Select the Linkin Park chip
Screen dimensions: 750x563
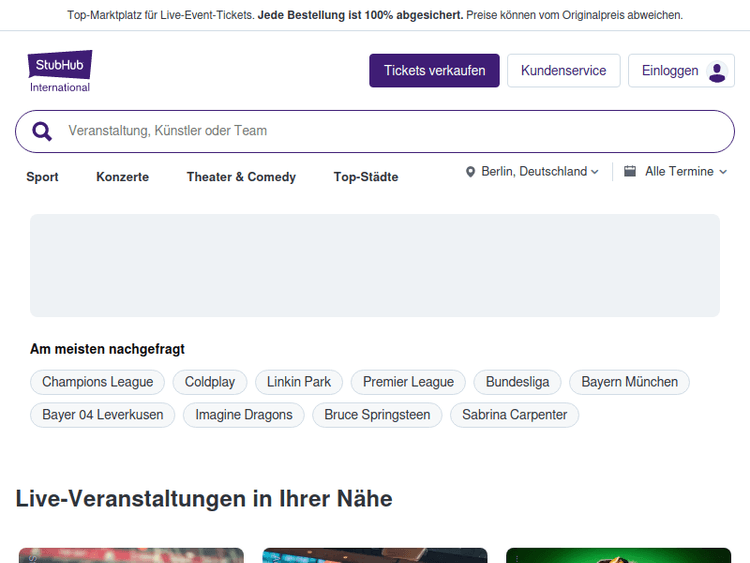pos(299,382)
